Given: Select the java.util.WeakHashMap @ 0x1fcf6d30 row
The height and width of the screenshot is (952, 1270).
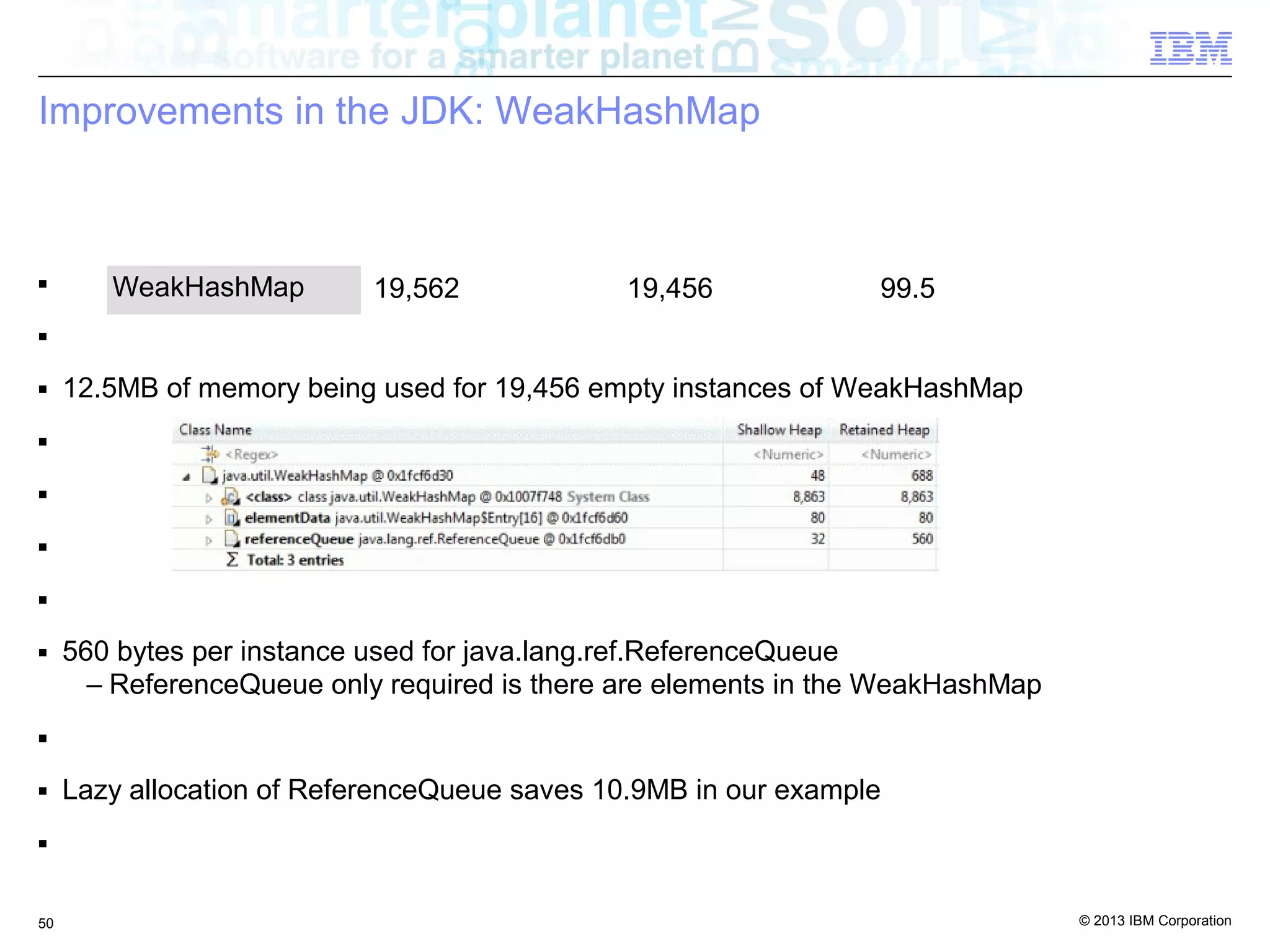Looking at the screenshot, I should pos(555,475).
